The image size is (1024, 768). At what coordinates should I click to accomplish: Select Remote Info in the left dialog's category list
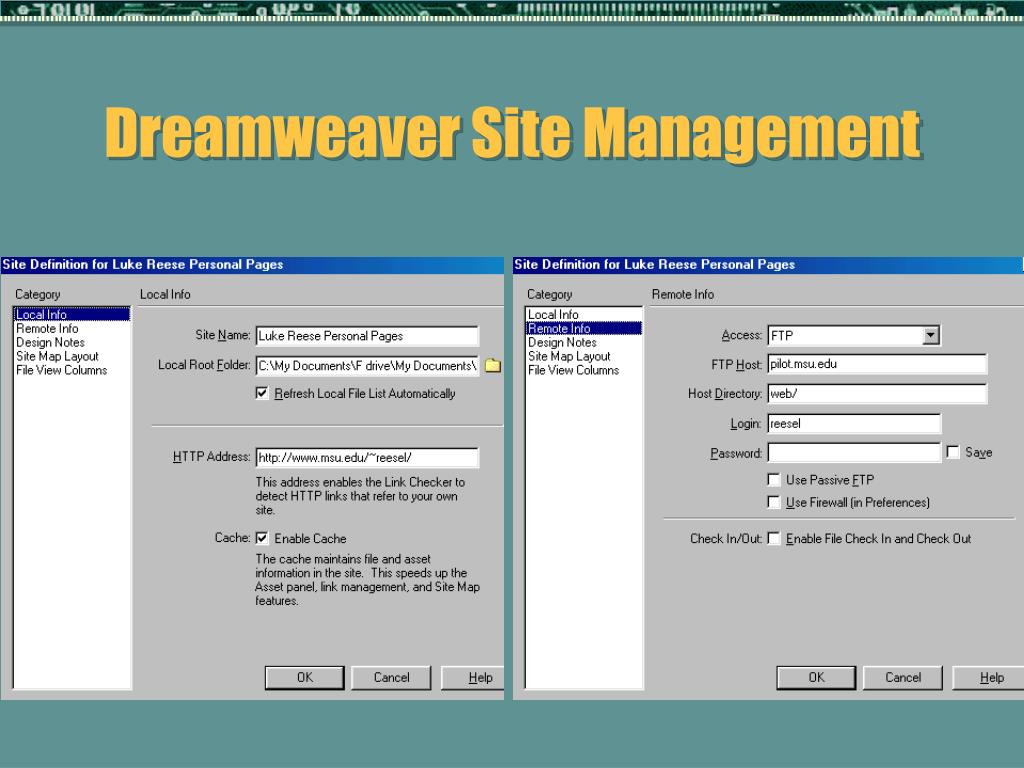pos(72,328)
